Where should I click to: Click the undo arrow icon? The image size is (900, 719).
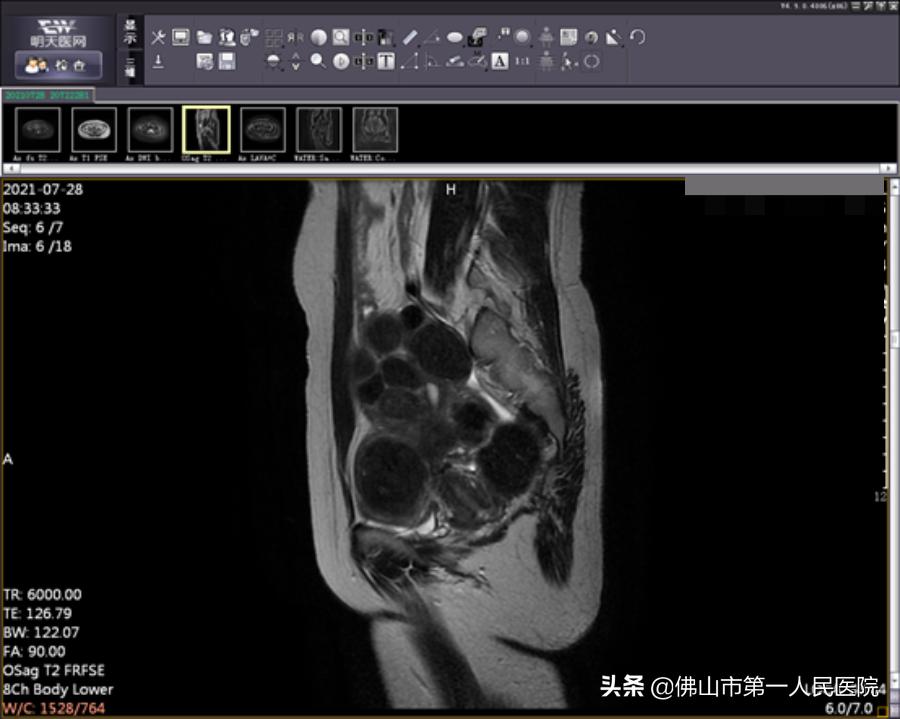[x=637, y=37]
